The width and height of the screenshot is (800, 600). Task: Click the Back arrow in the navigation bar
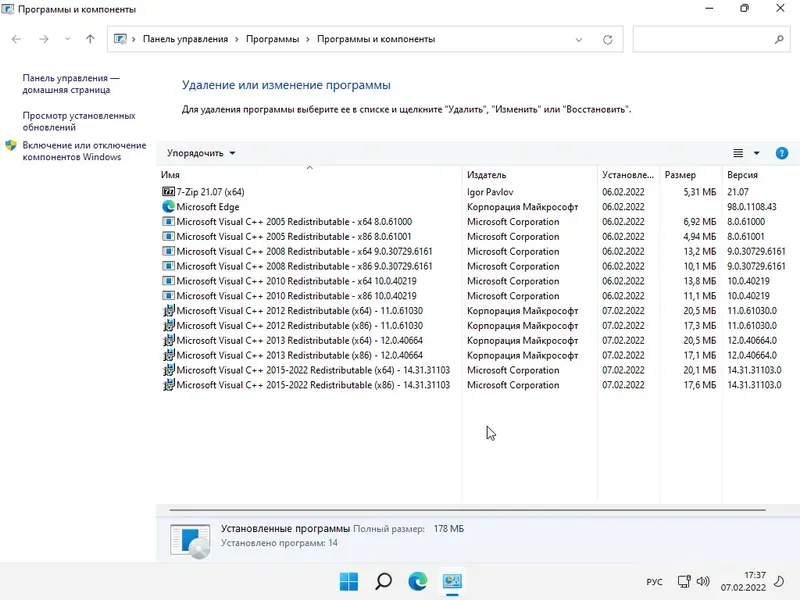(x=15, y=39)
